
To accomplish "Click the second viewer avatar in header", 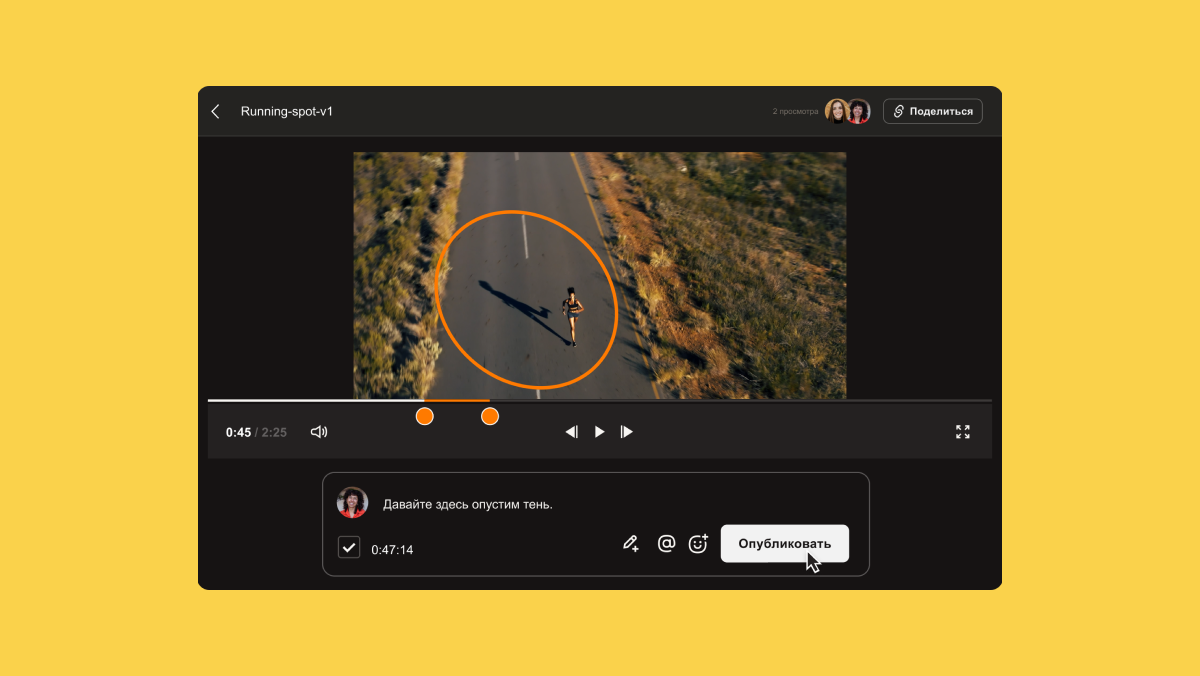I will (x=858, y=111).
